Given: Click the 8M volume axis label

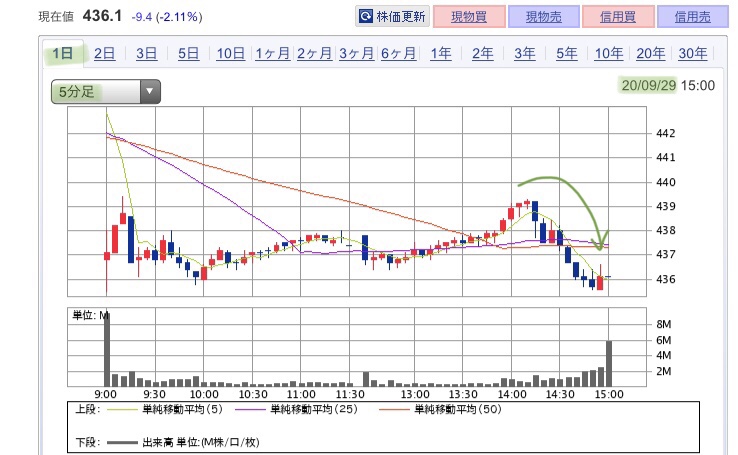Looking at the screenshot, I should pos(664,324).
